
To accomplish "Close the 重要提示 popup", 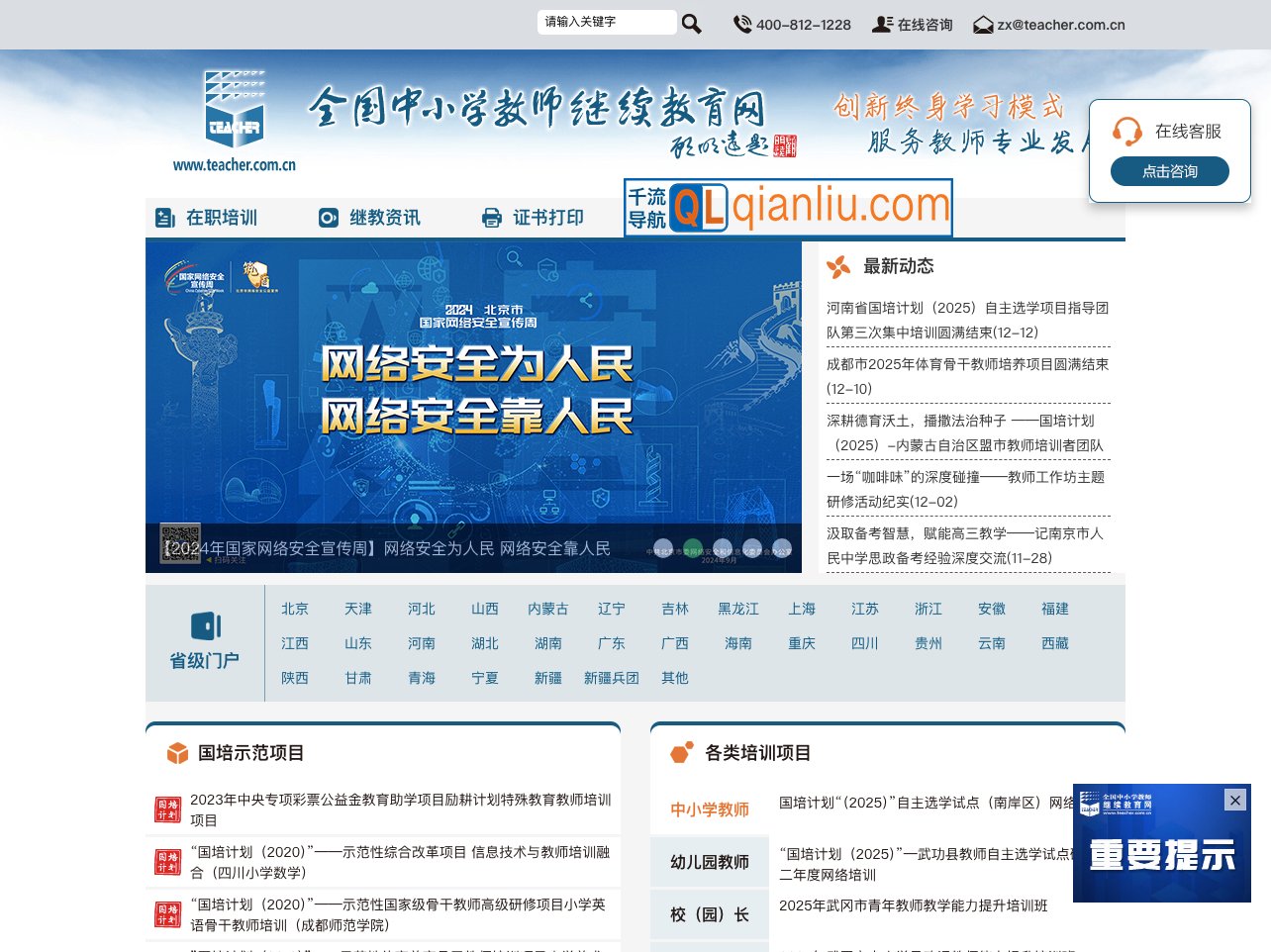I will point(1234,801).
